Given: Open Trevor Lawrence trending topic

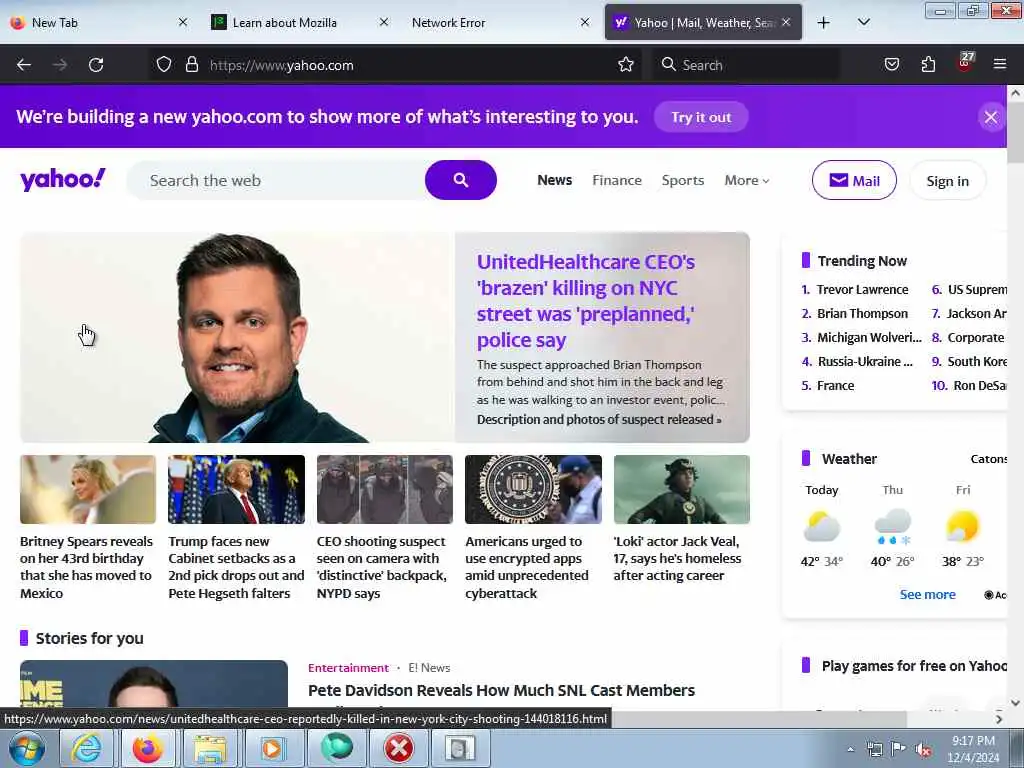Looking at the screenshot, I should [x=862, y=289].
